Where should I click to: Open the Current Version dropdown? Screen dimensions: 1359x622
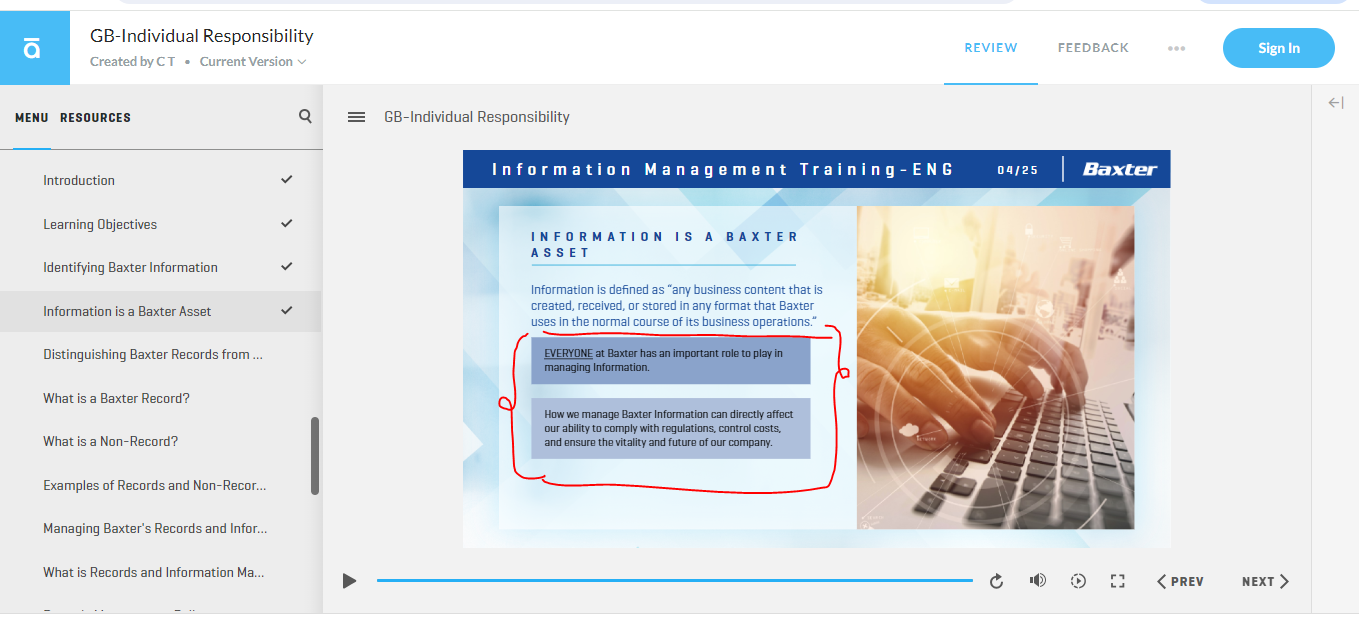click(x=253, y=61)
